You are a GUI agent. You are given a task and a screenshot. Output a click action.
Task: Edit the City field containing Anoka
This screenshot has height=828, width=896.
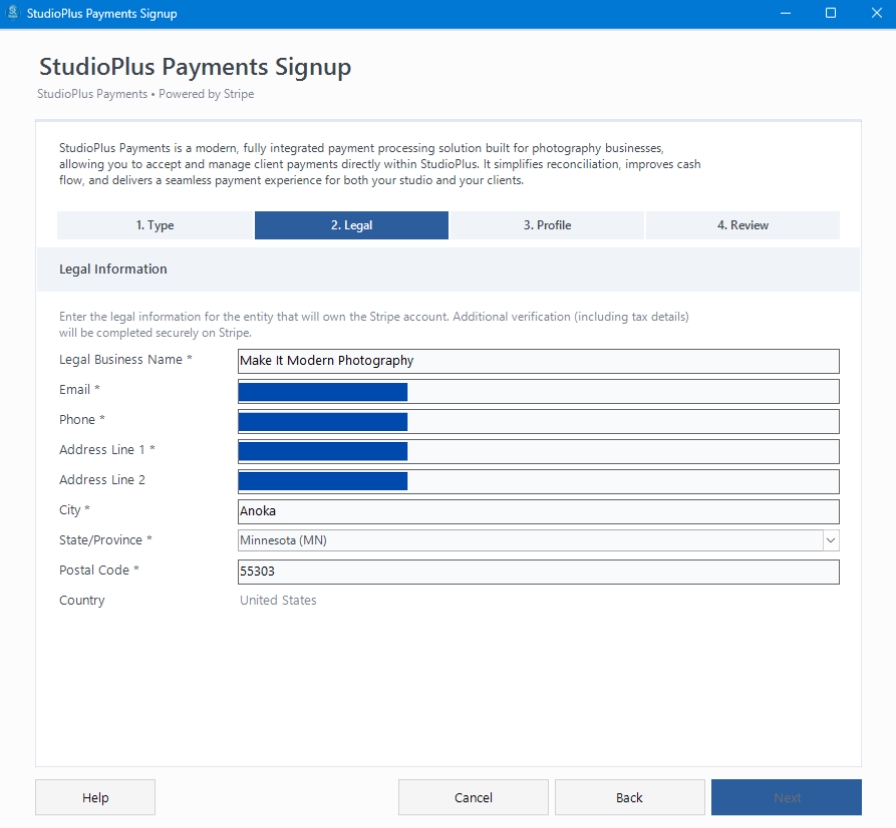pyautogui.click(x=538, y=511)
